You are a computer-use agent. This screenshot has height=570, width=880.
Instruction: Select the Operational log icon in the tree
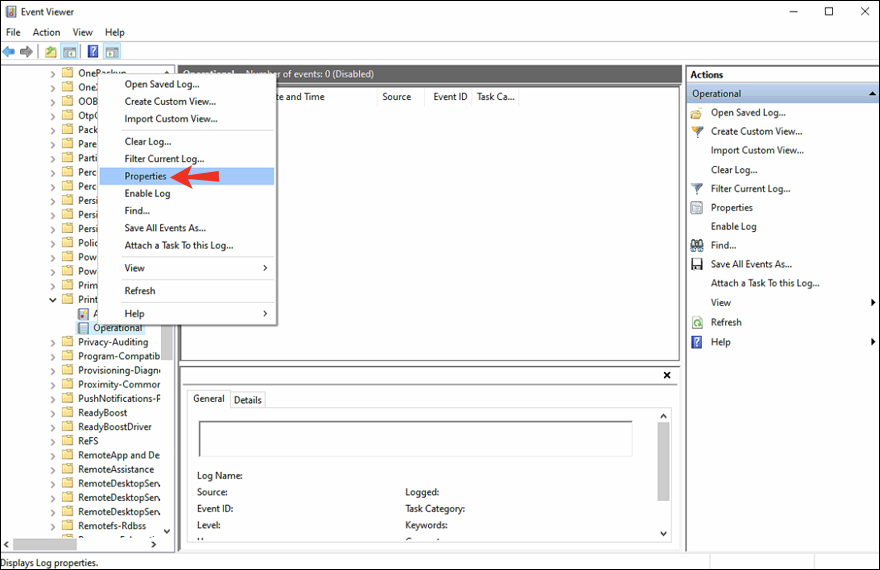(83, 328)
